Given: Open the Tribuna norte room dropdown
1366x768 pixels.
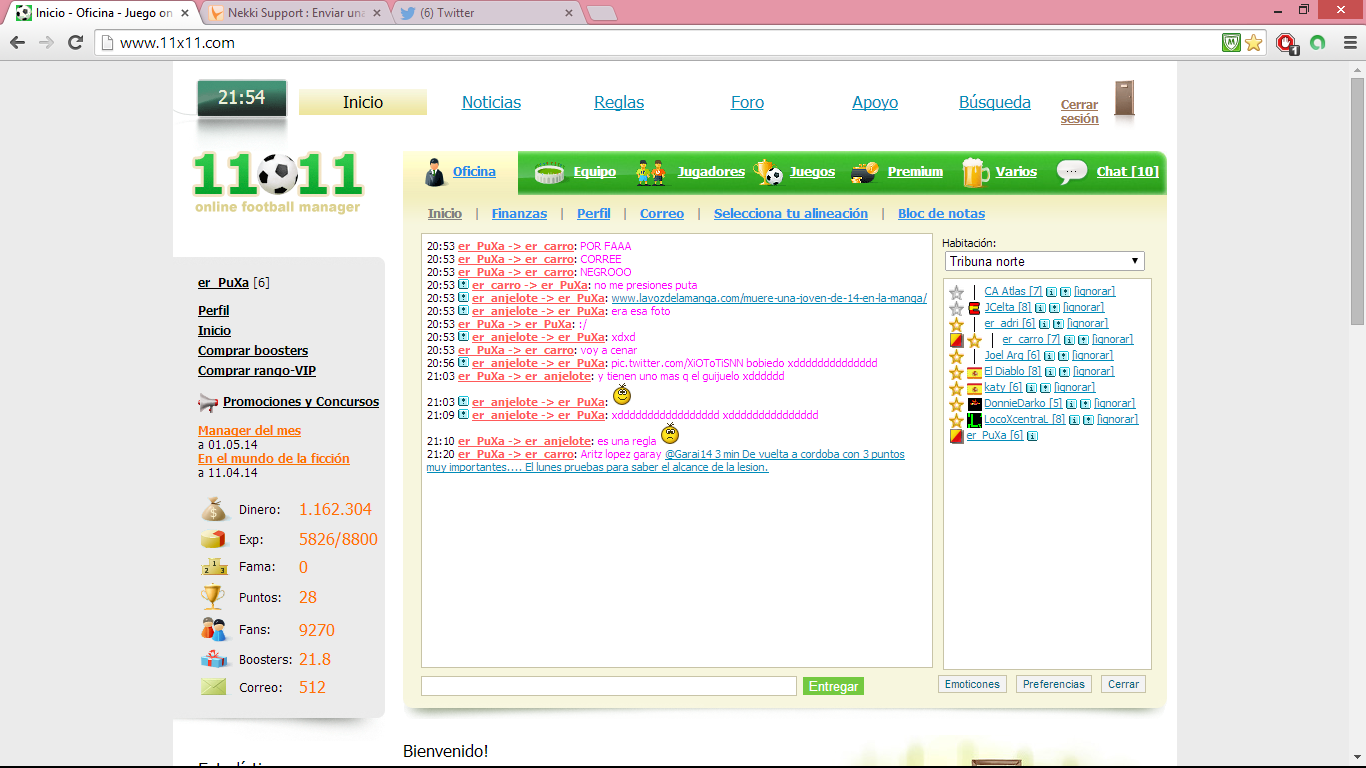Looking at the screenshot, I should [1044, 261].
